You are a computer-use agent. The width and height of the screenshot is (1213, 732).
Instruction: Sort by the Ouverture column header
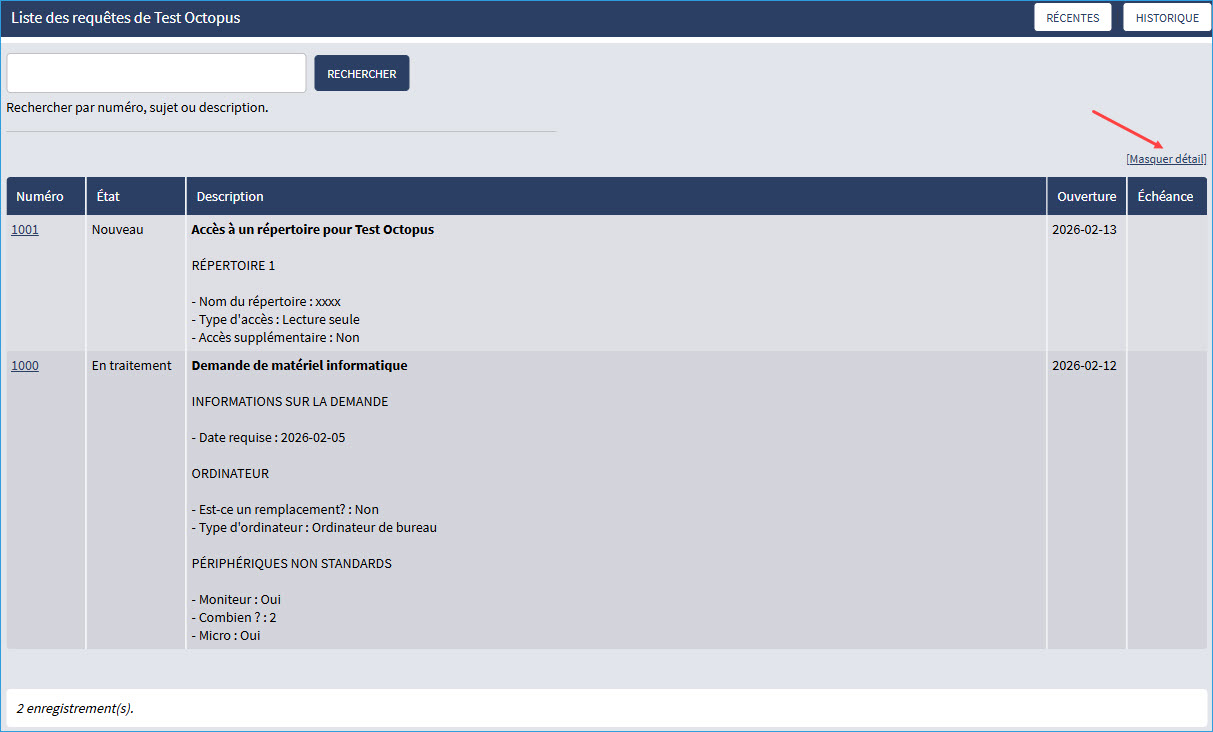click(x=1086, y=196)
